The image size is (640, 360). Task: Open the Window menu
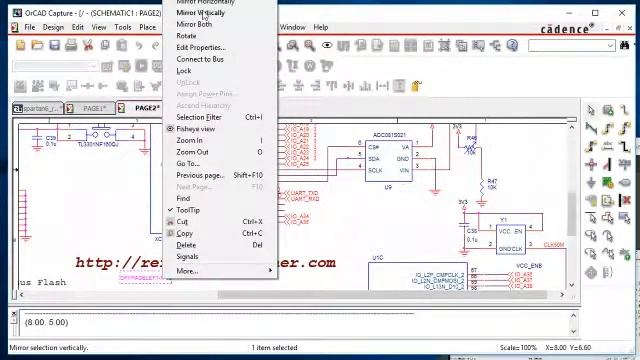click(292, 27)
